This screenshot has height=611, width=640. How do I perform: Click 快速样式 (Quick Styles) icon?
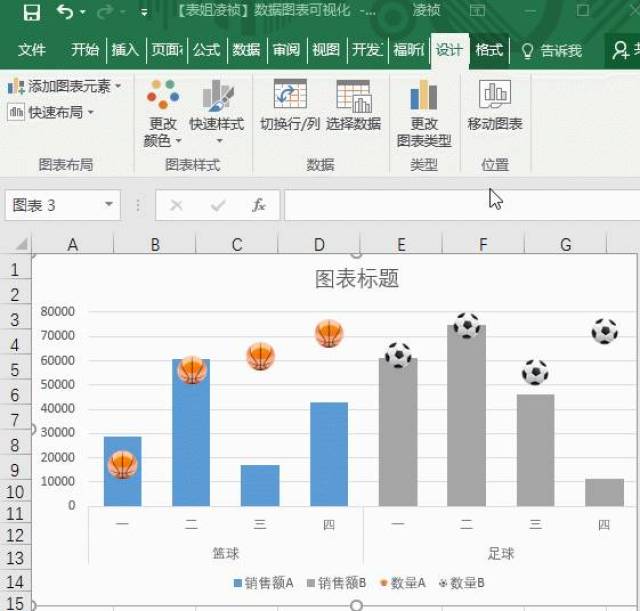[218, 96]
